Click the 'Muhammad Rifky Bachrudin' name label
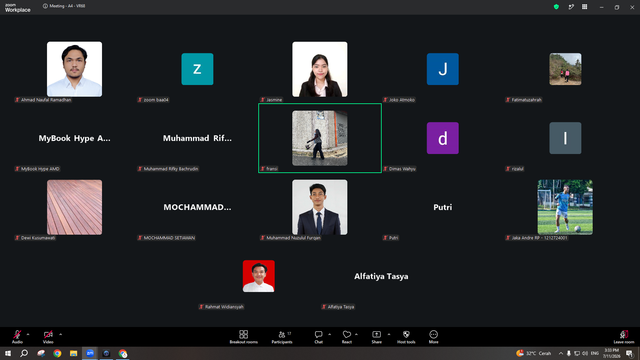Viewport: 640px width, 360px height. (x=168, y=169)
